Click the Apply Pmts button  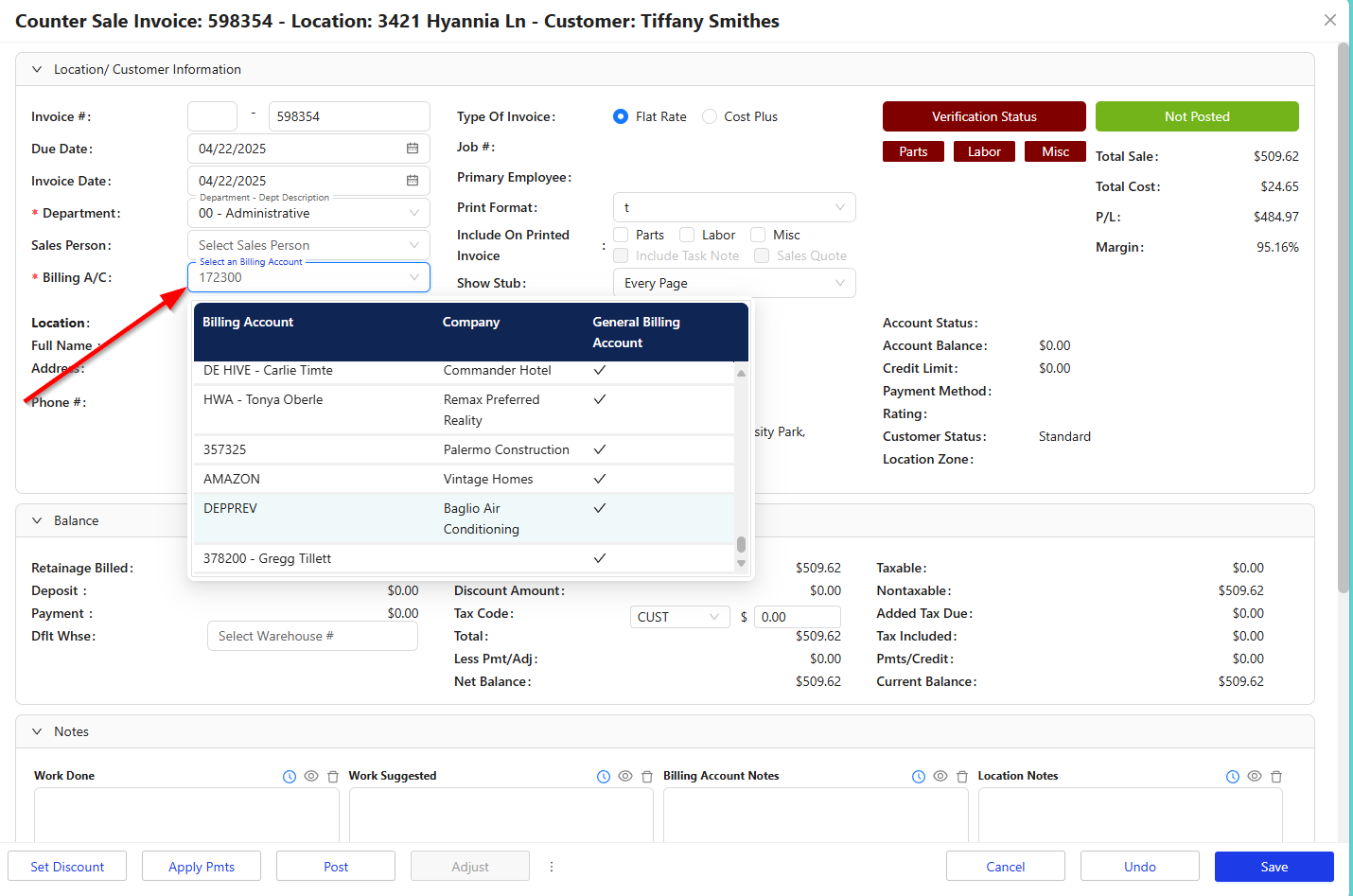(x=202, y=867)
